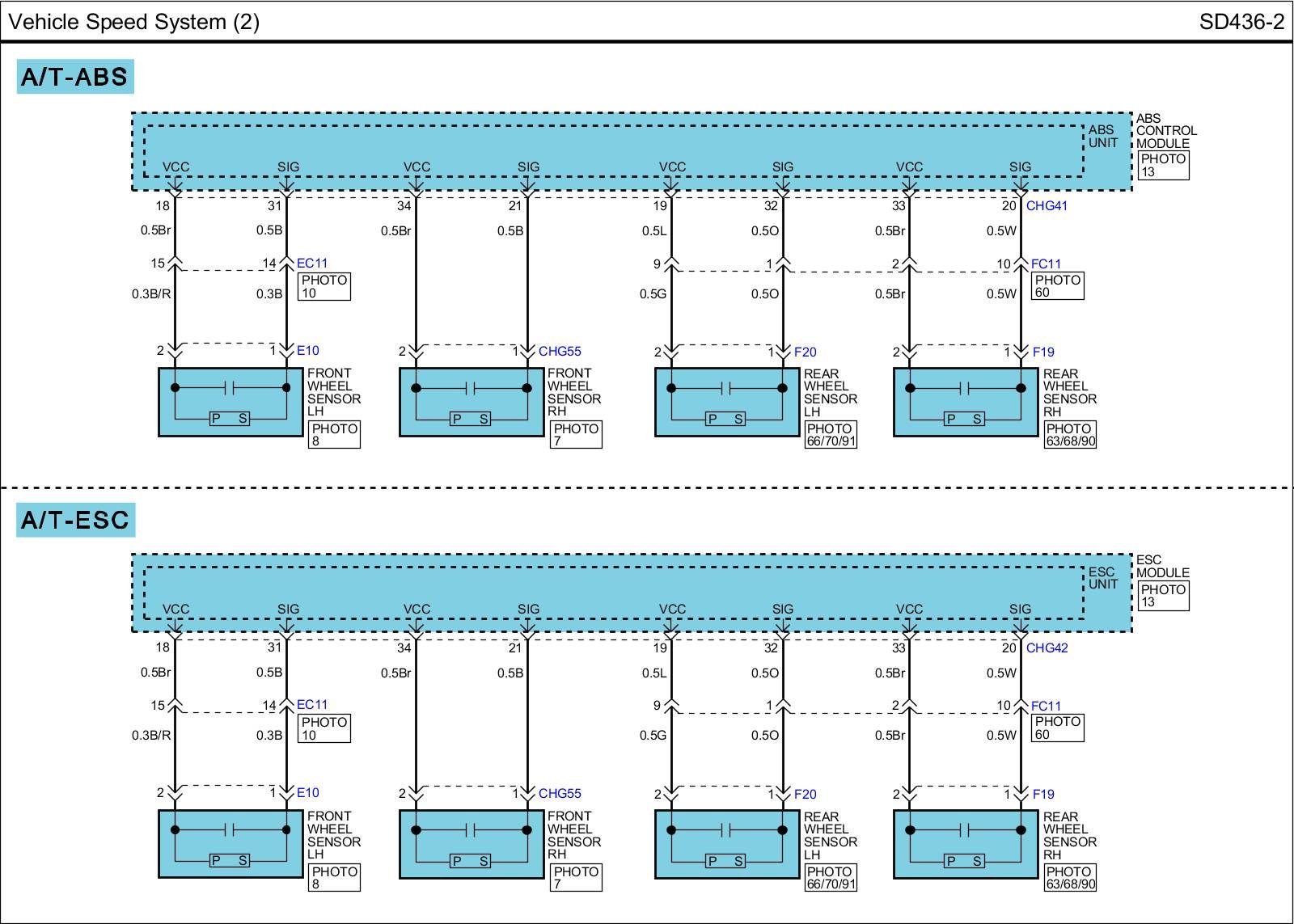The height and width of the screenshot is (924, 1294).
Task: Click the Rear Wheel Sensor LH symbol under A/T-ESC
Action: (x=726, y=844)
